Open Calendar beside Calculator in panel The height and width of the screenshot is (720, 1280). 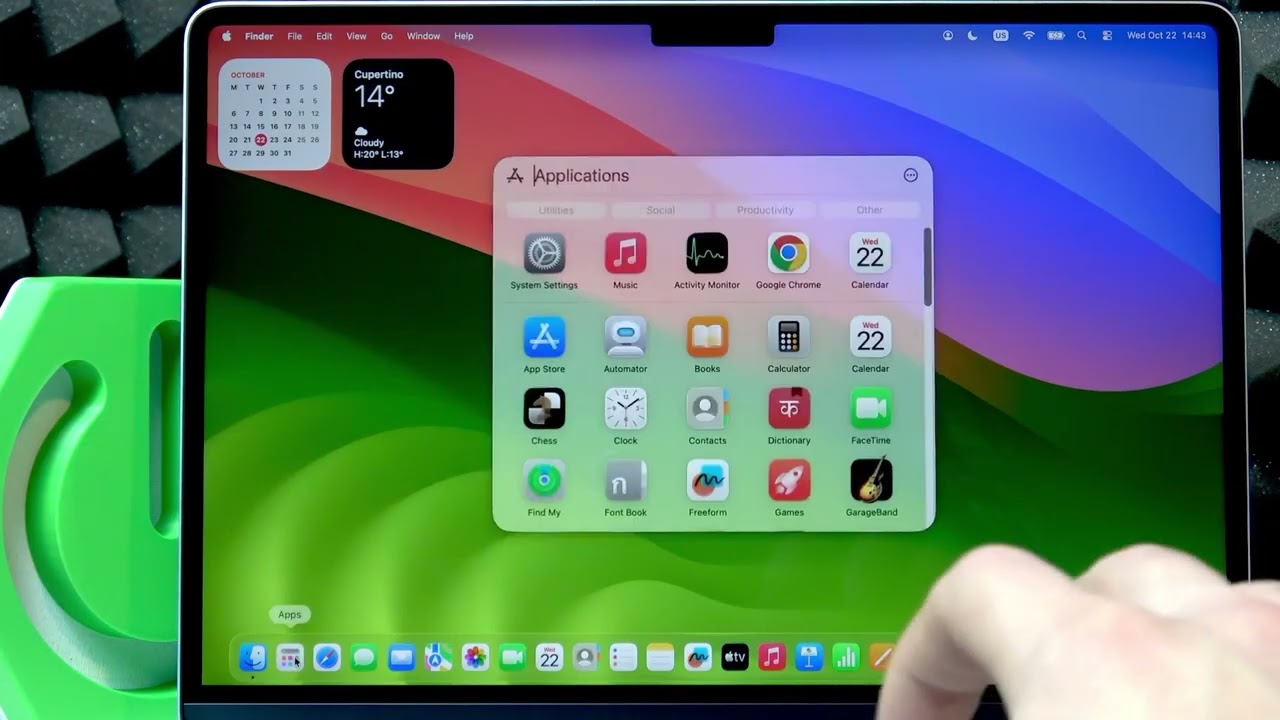click(870, 338)
